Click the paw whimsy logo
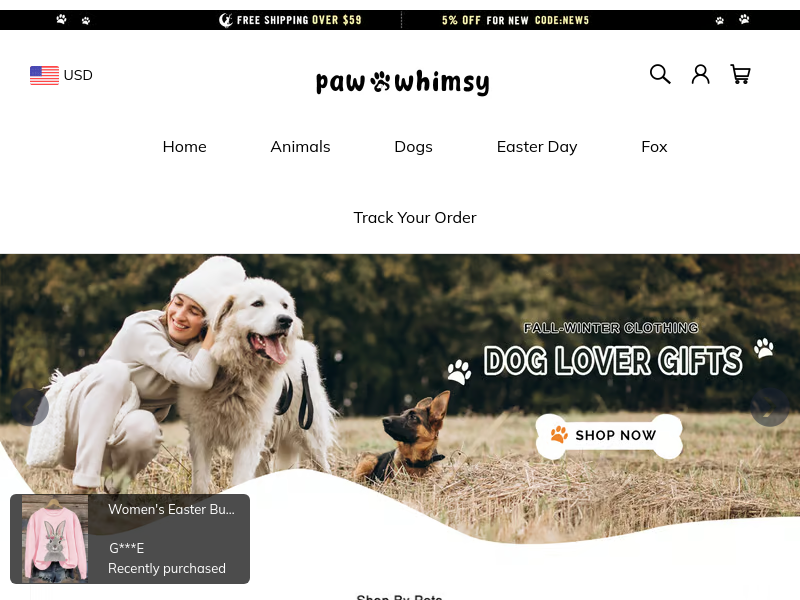 pyautogui.click(x=403, y=82)
